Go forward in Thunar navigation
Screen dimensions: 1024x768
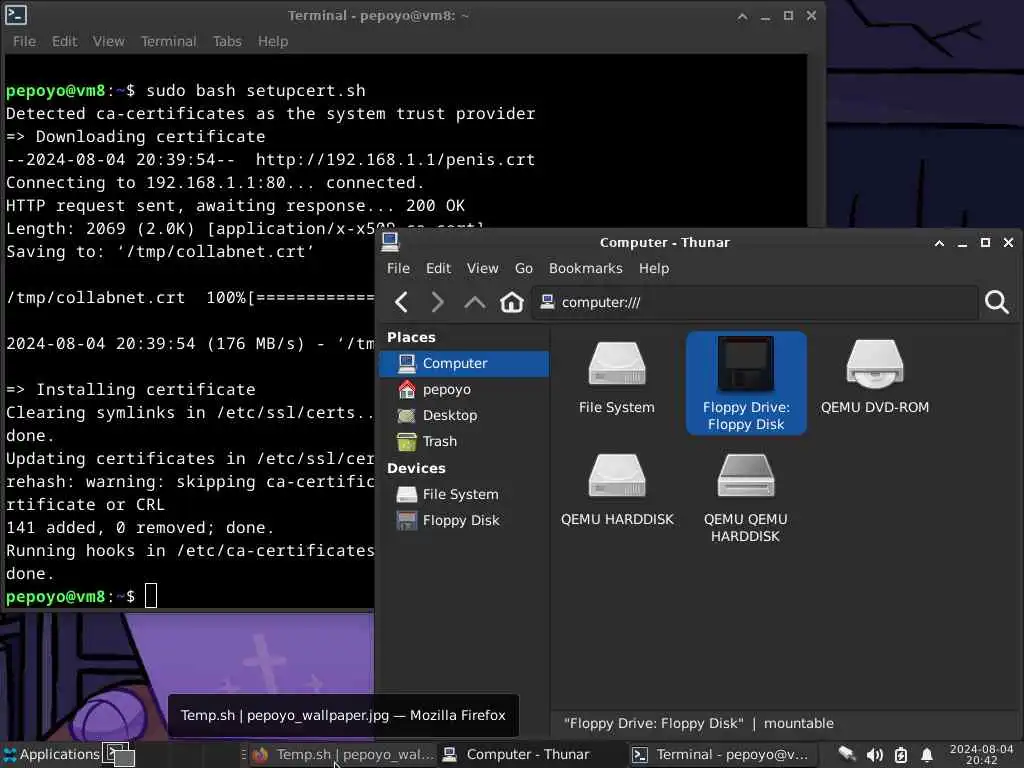pos(438,302)
